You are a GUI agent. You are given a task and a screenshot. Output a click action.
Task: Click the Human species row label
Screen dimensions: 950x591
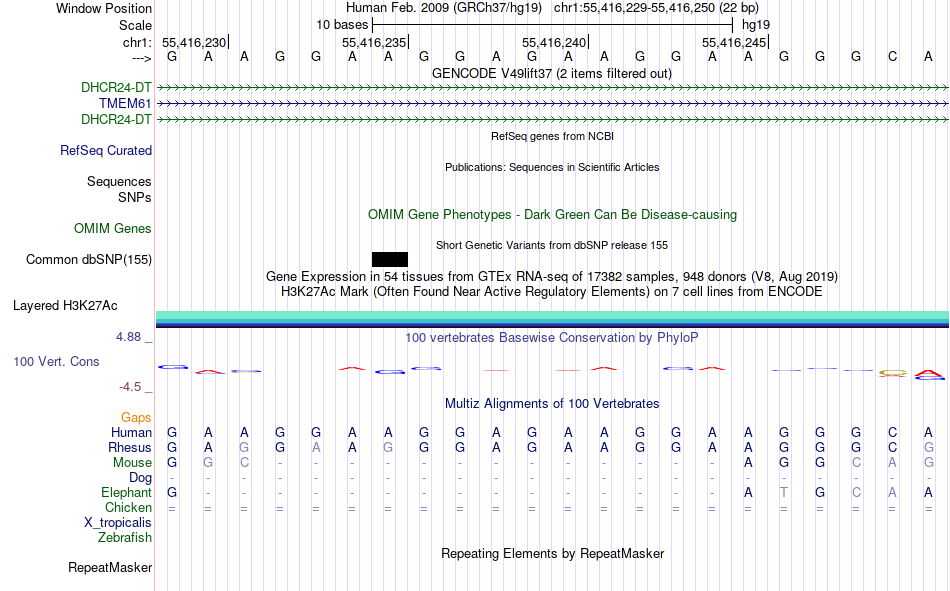coord(131,432)
